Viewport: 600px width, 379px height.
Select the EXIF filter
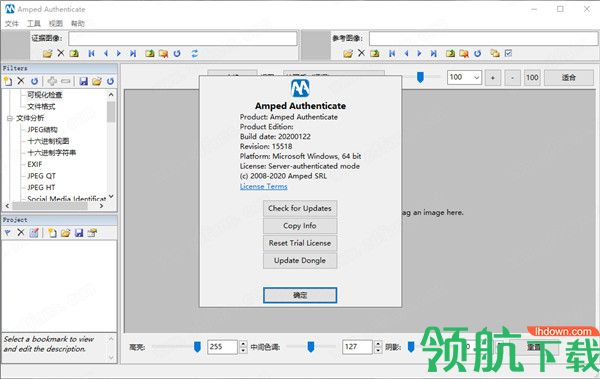click(x=34, y=164)
